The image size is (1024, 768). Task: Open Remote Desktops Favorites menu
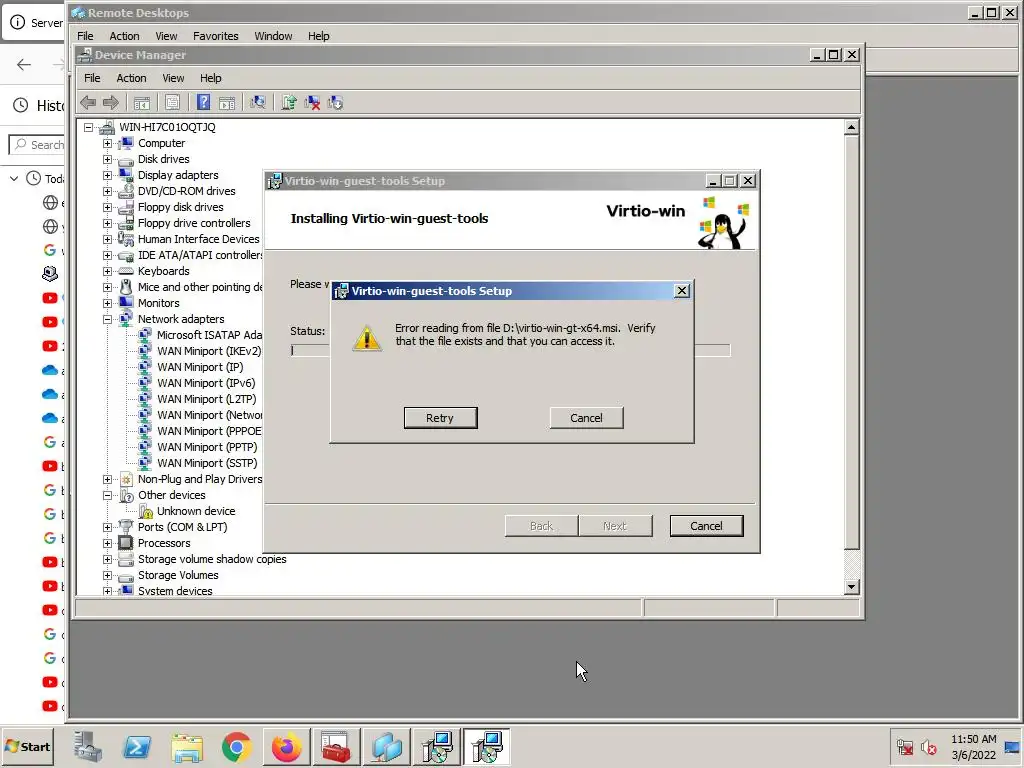click(x=216, y=36)
